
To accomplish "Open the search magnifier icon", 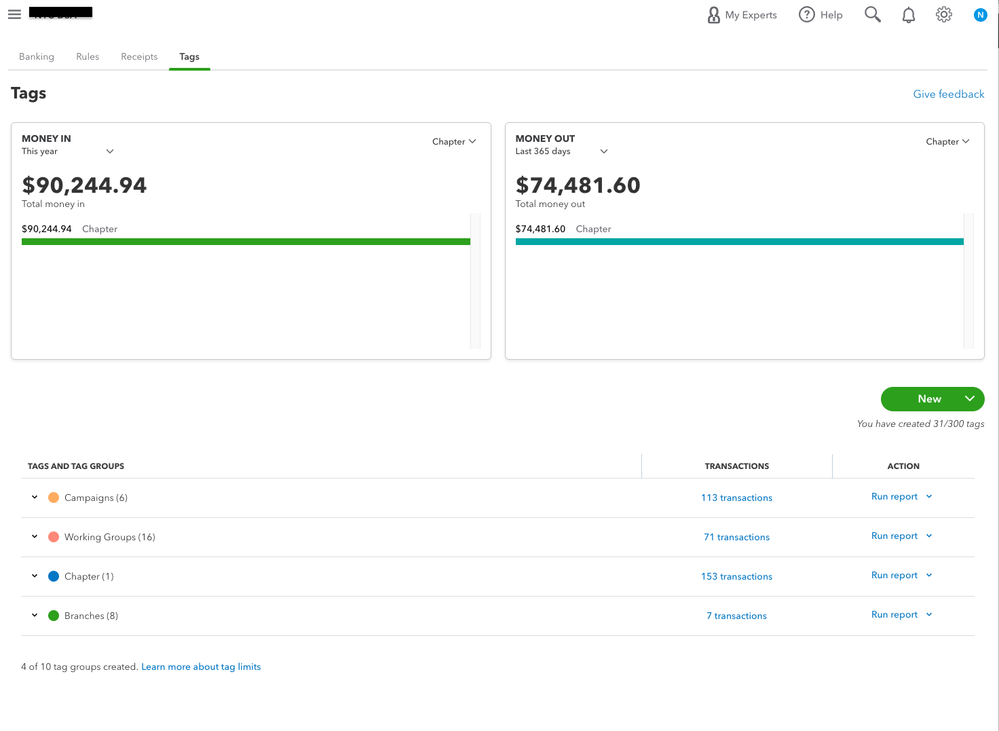I will click(x=872, y=15).
